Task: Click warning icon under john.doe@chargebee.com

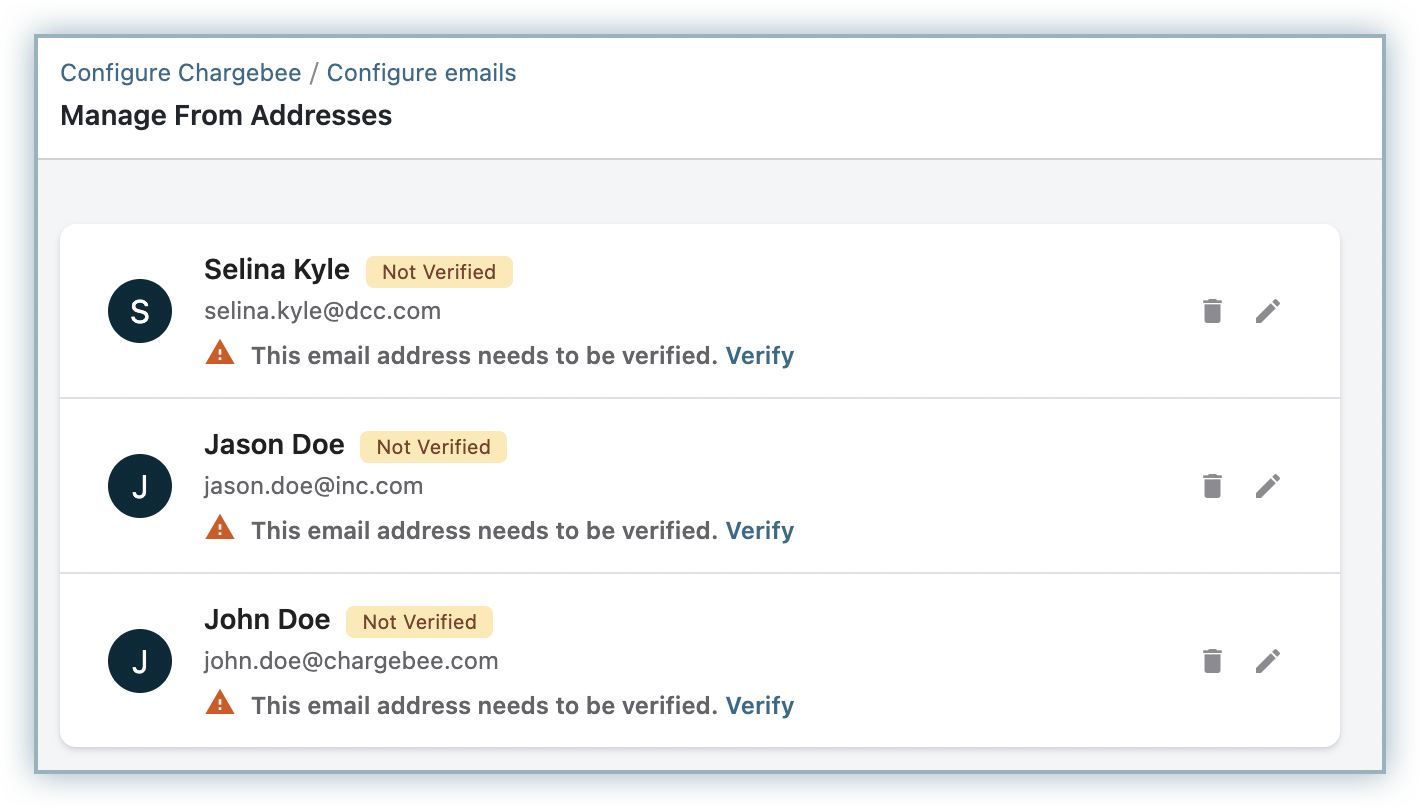Action: click(220, 703)
